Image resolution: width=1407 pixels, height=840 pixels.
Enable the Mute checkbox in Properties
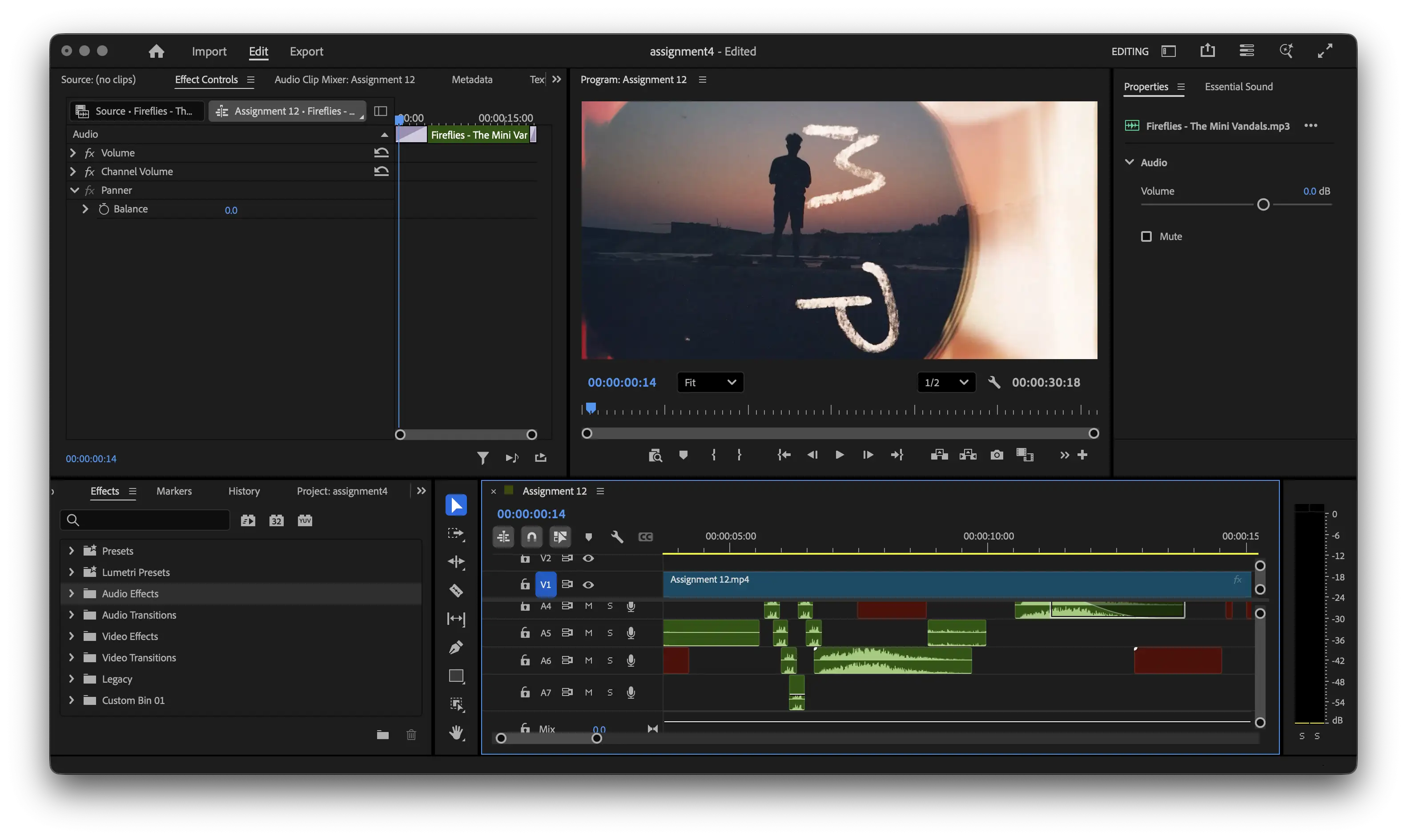pos(1146,236)
